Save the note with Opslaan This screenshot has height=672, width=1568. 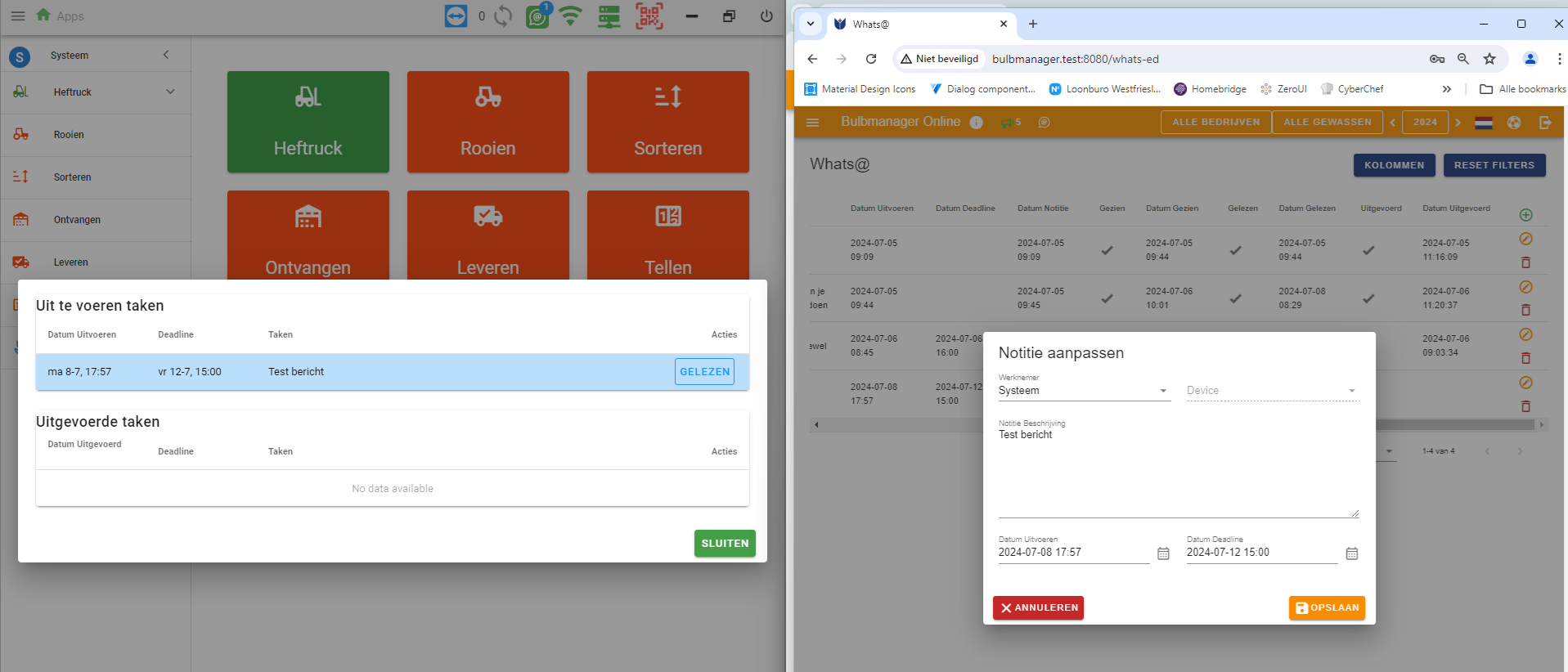click(x=1327, y=608)
